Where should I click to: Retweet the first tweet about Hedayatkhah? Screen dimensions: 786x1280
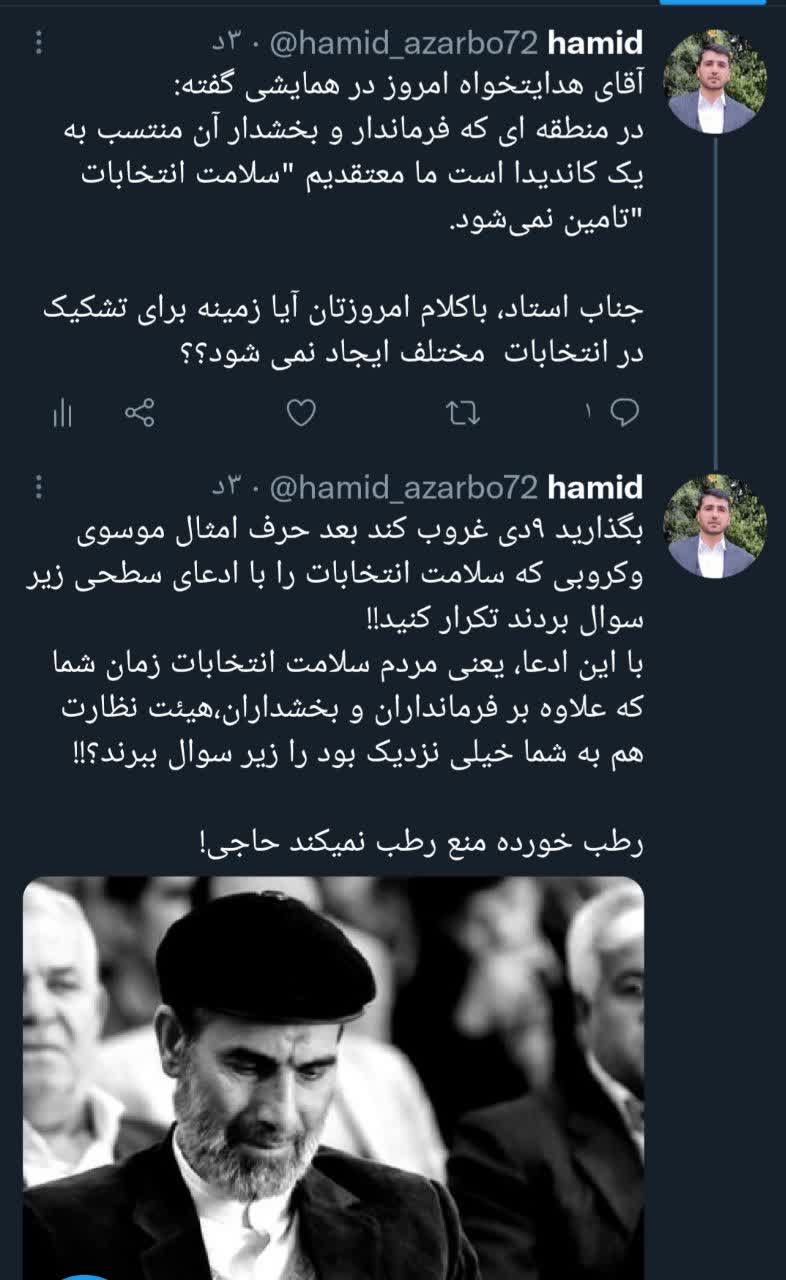[463, 412]
